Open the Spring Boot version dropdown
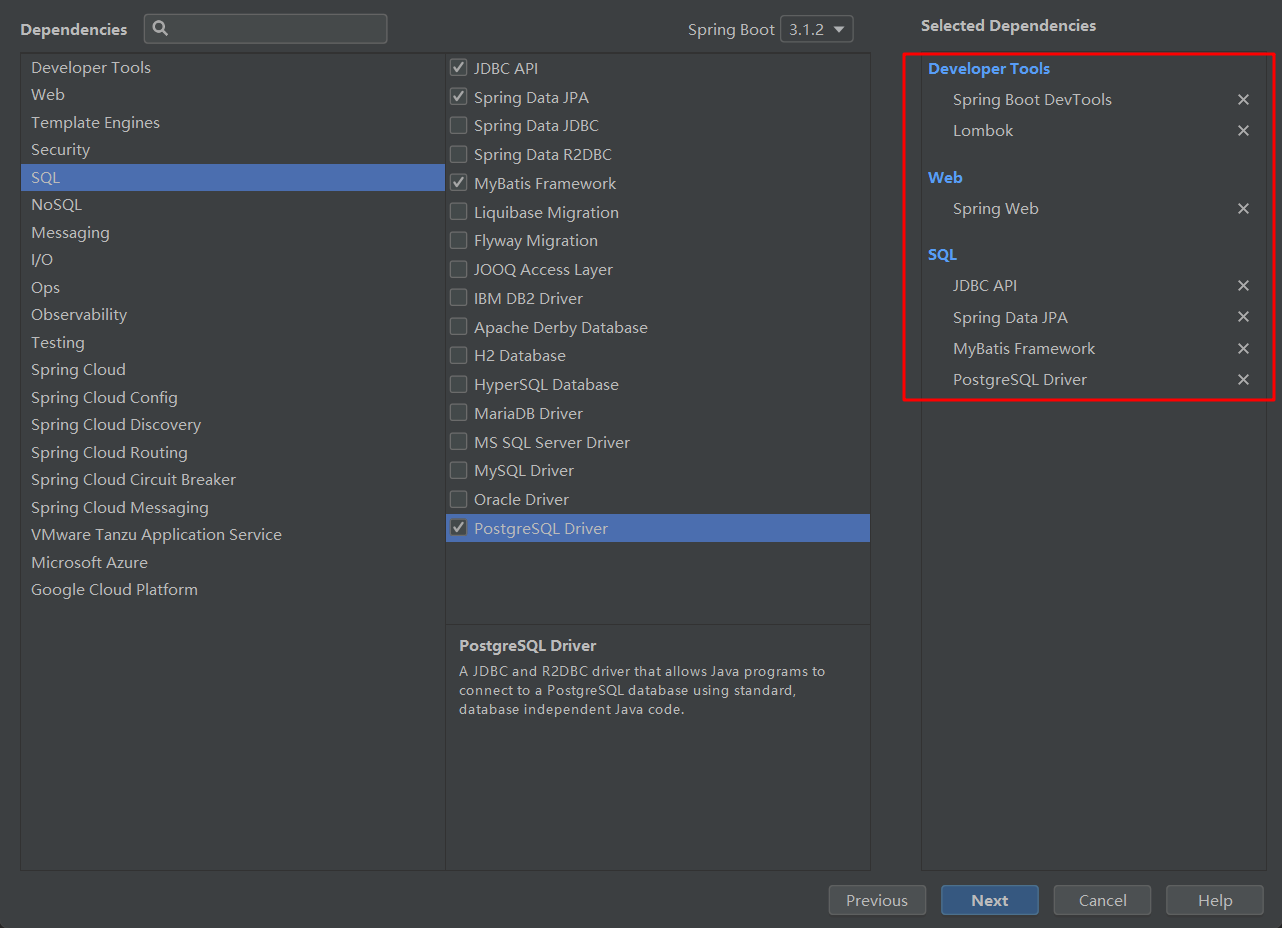Screen dimensions: 1282x928 [x=817, y=29]
